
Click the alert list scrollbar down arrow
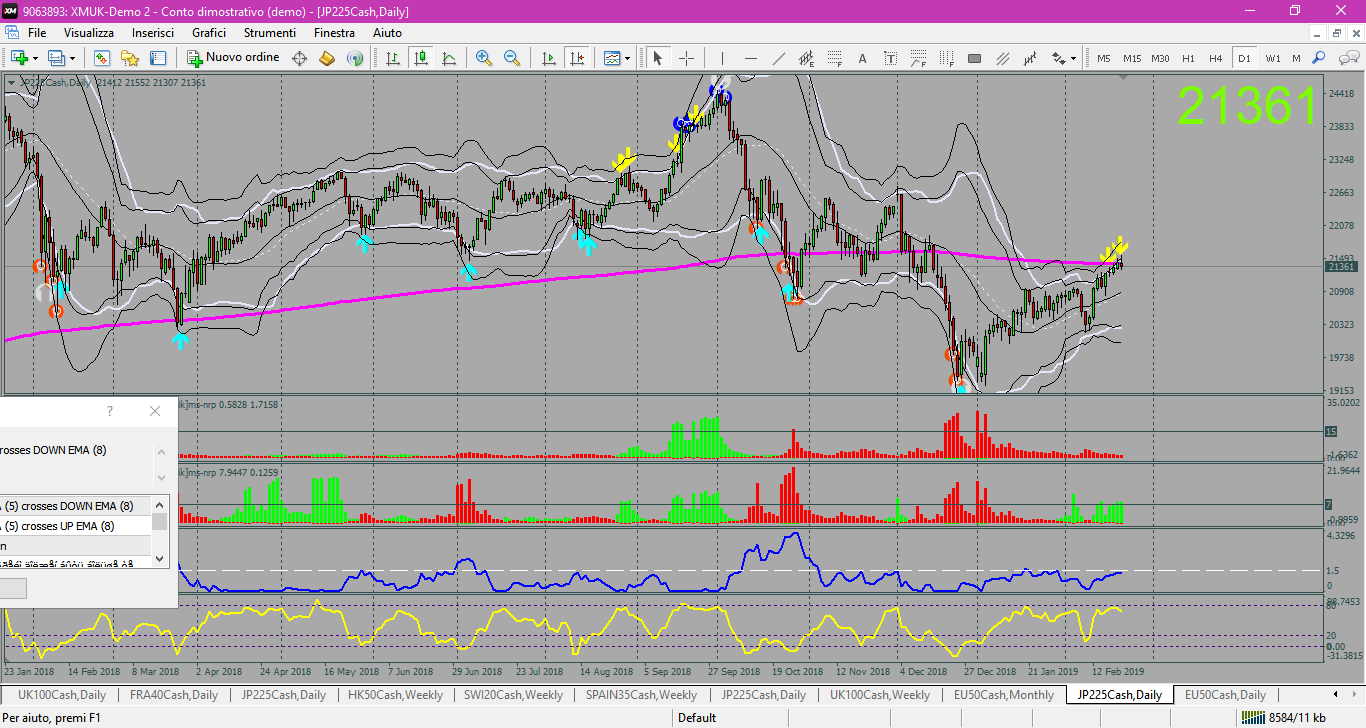tap(160, 561)
